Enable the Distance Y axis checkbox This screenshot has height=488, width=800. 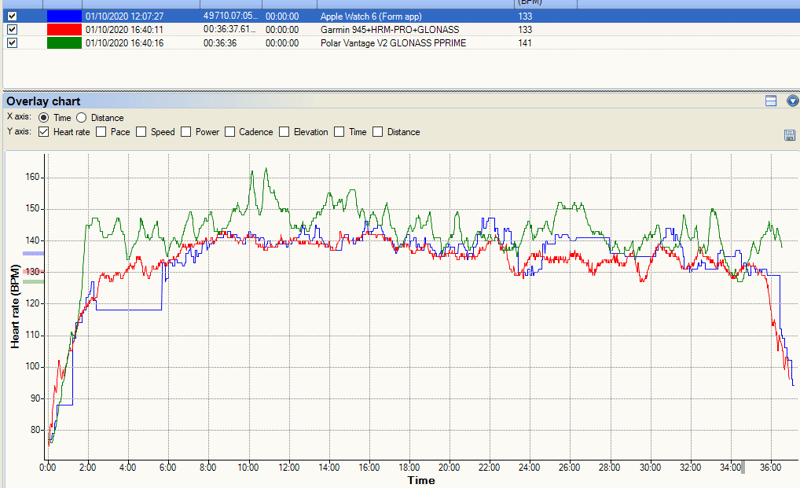[378, 132]
